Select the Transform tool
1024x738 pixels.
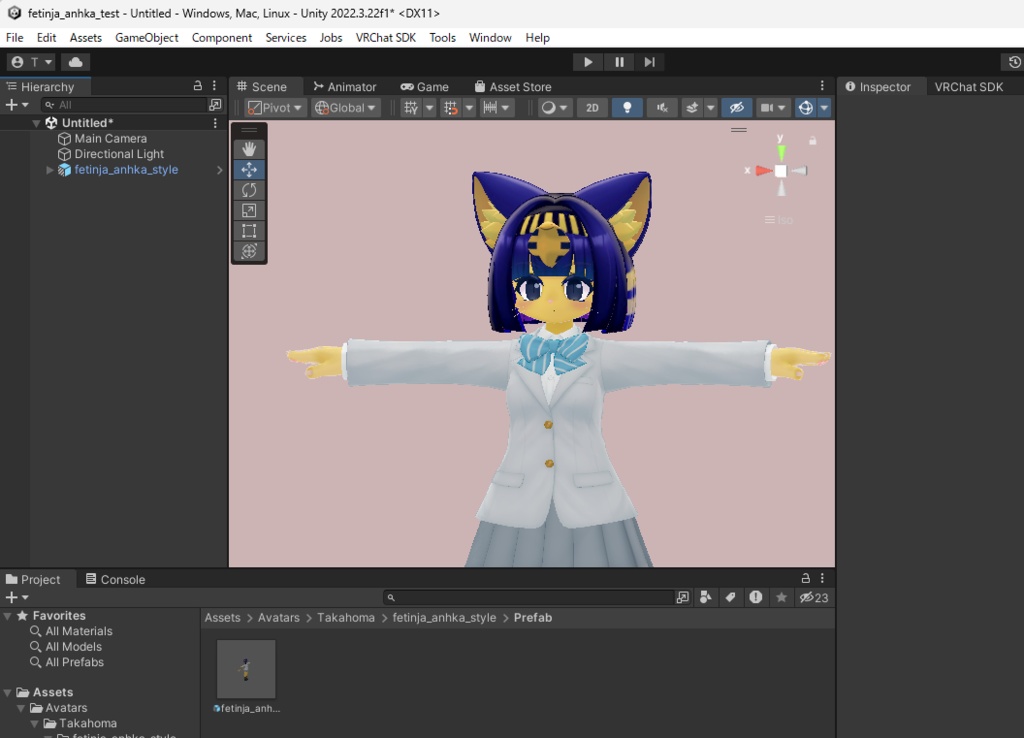coord(249,251)
